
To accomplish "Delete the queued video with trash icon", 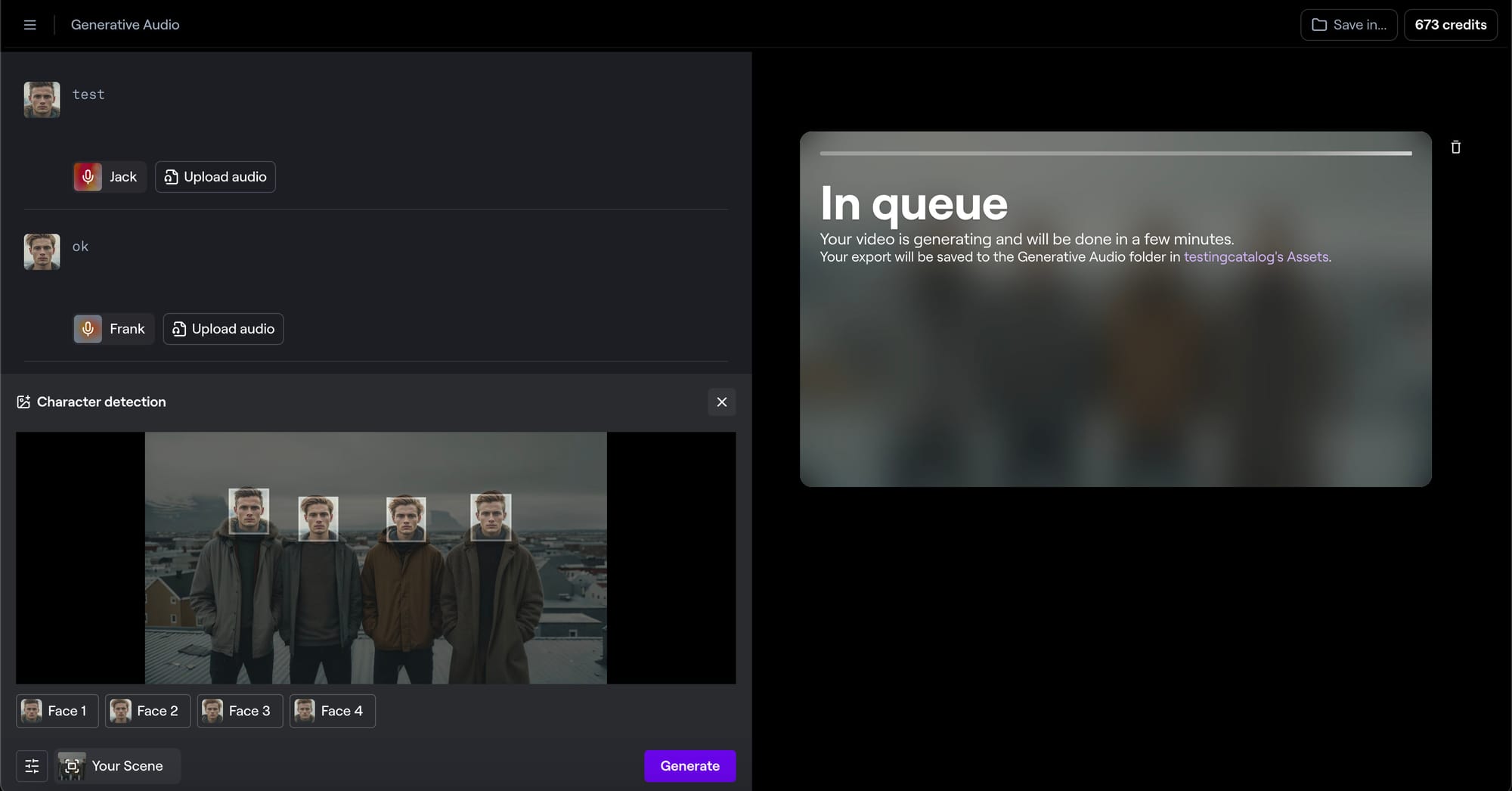I will pyautogui.click(x=1455, y=147).
